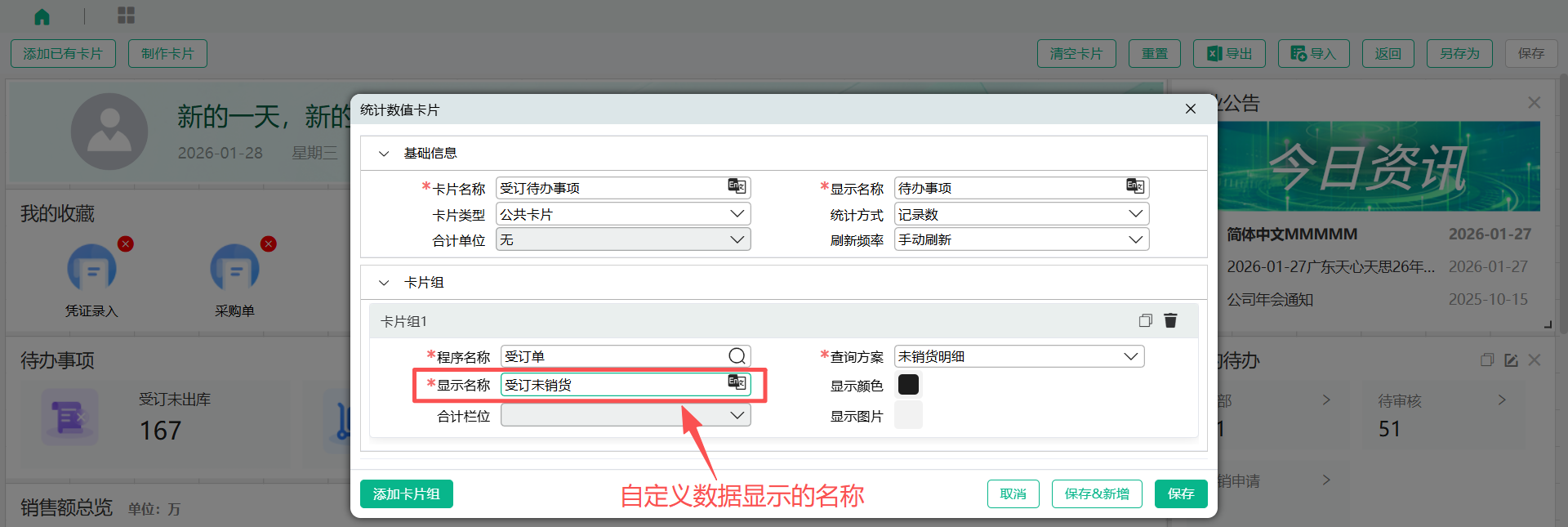
Task: Click 取消 to cancel the dialog
Action: point(1013,494)
